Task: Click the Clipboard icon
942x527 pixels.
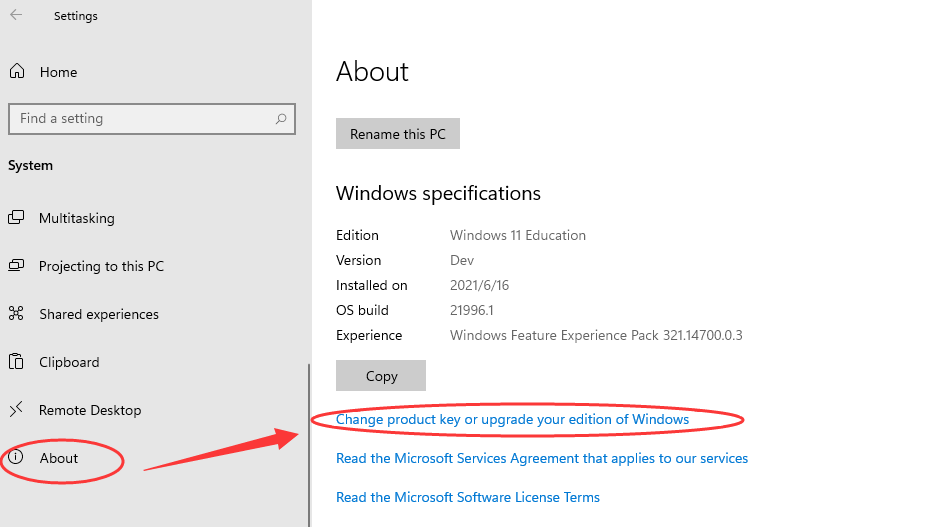Action: coord(16,362)
